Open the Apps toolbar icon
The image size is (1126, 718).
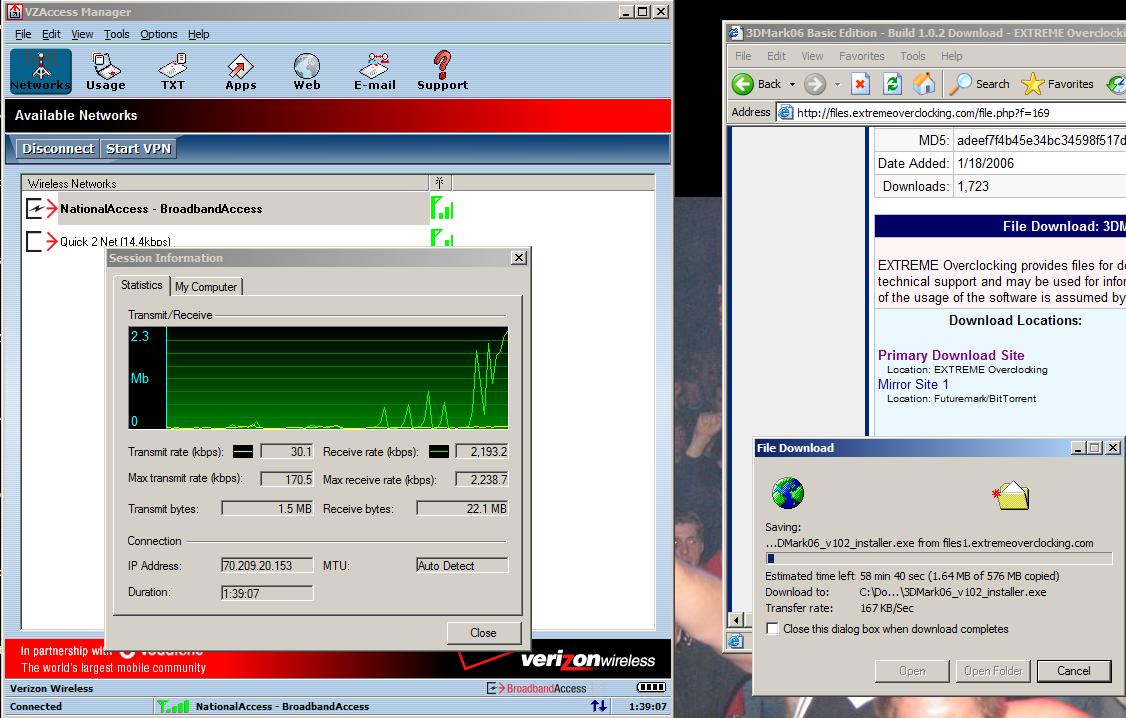point(241,71)
